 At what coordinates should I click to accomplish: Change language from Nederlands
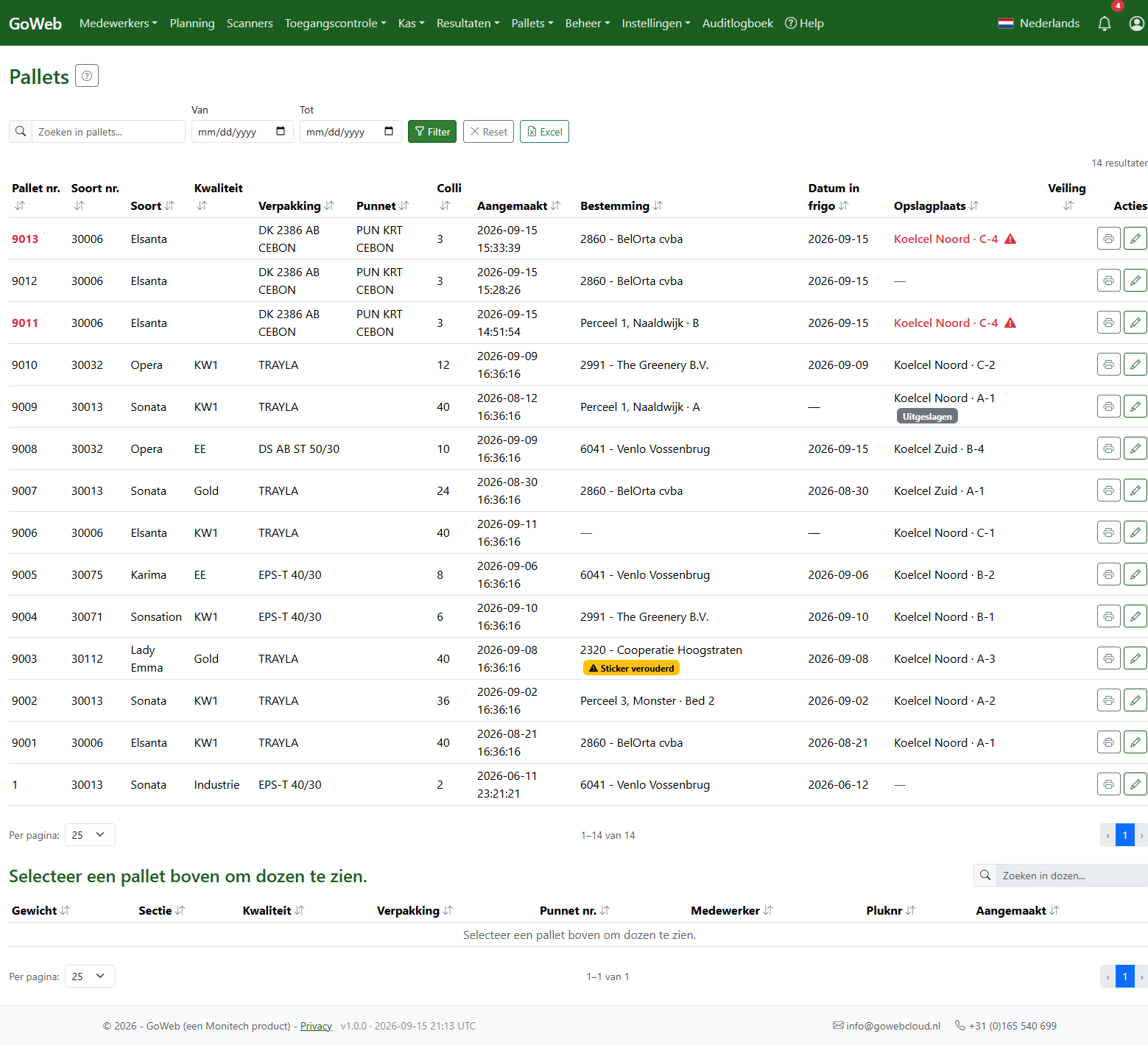(x=1039, y=24)
